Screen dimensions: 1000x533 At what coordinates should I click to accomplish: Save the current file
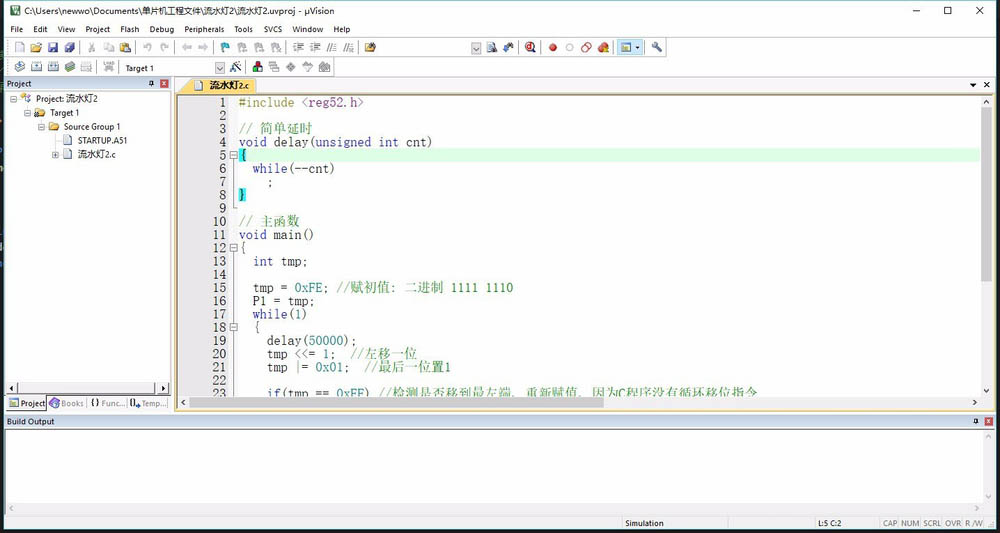point(53,47)
